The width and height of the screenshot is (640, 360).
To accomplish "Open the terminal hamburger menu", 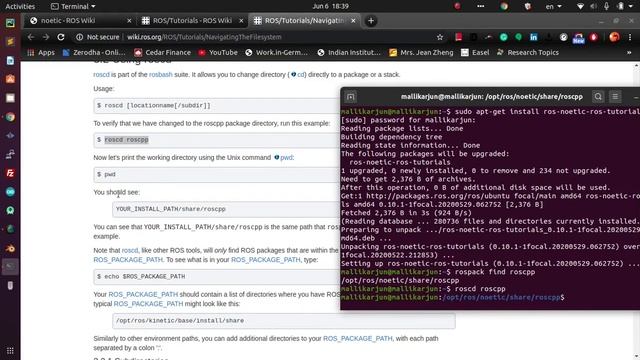I will [x=615, y=97].
